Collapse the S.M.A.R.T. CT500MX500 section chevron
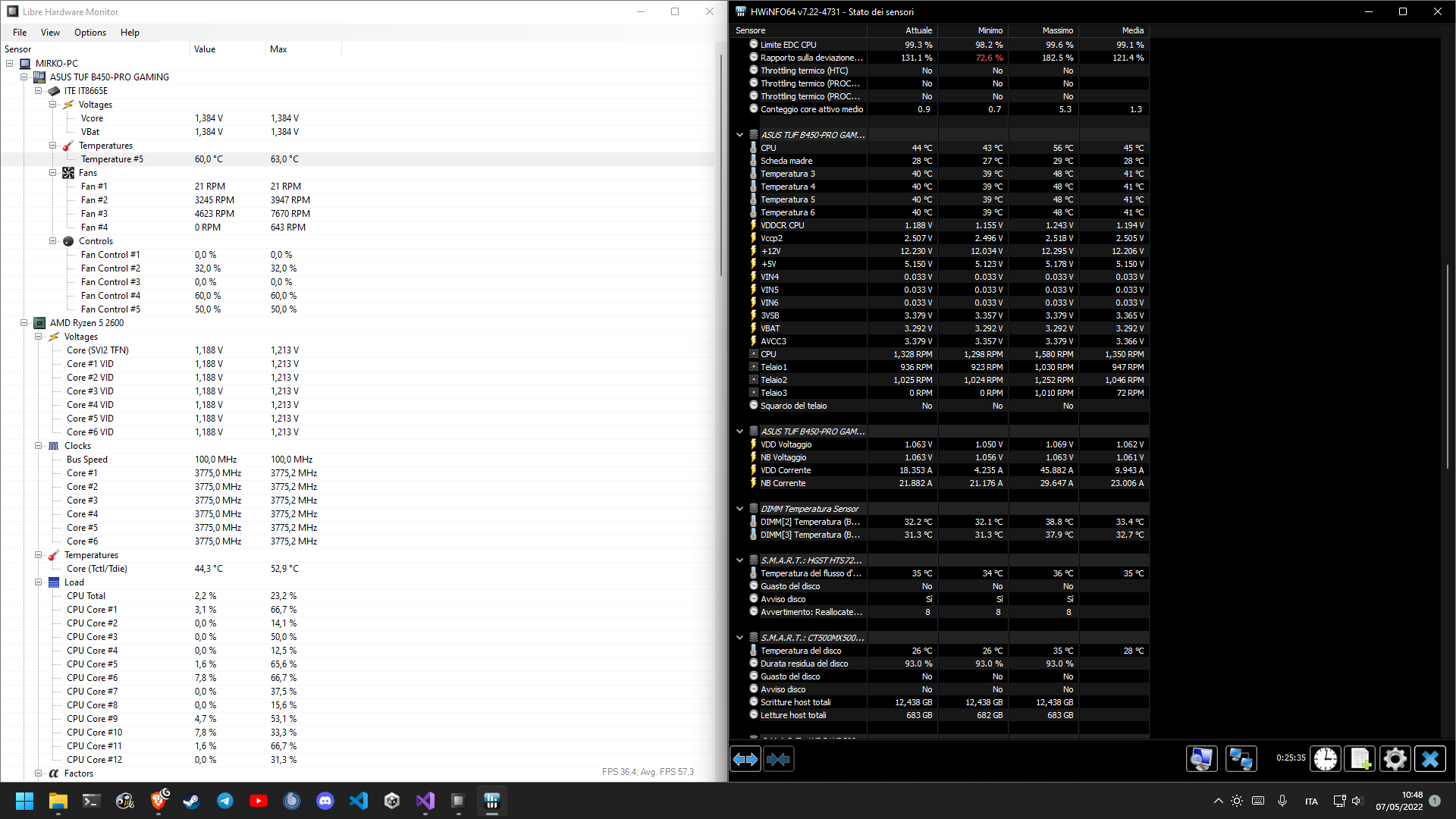 (x=740, y=637)
